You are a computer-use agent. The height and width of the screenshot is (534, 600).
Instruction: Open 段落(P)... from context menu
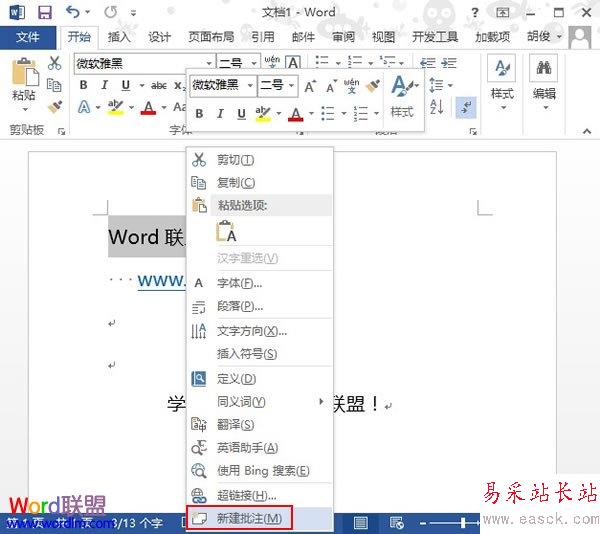coord(260,306)
